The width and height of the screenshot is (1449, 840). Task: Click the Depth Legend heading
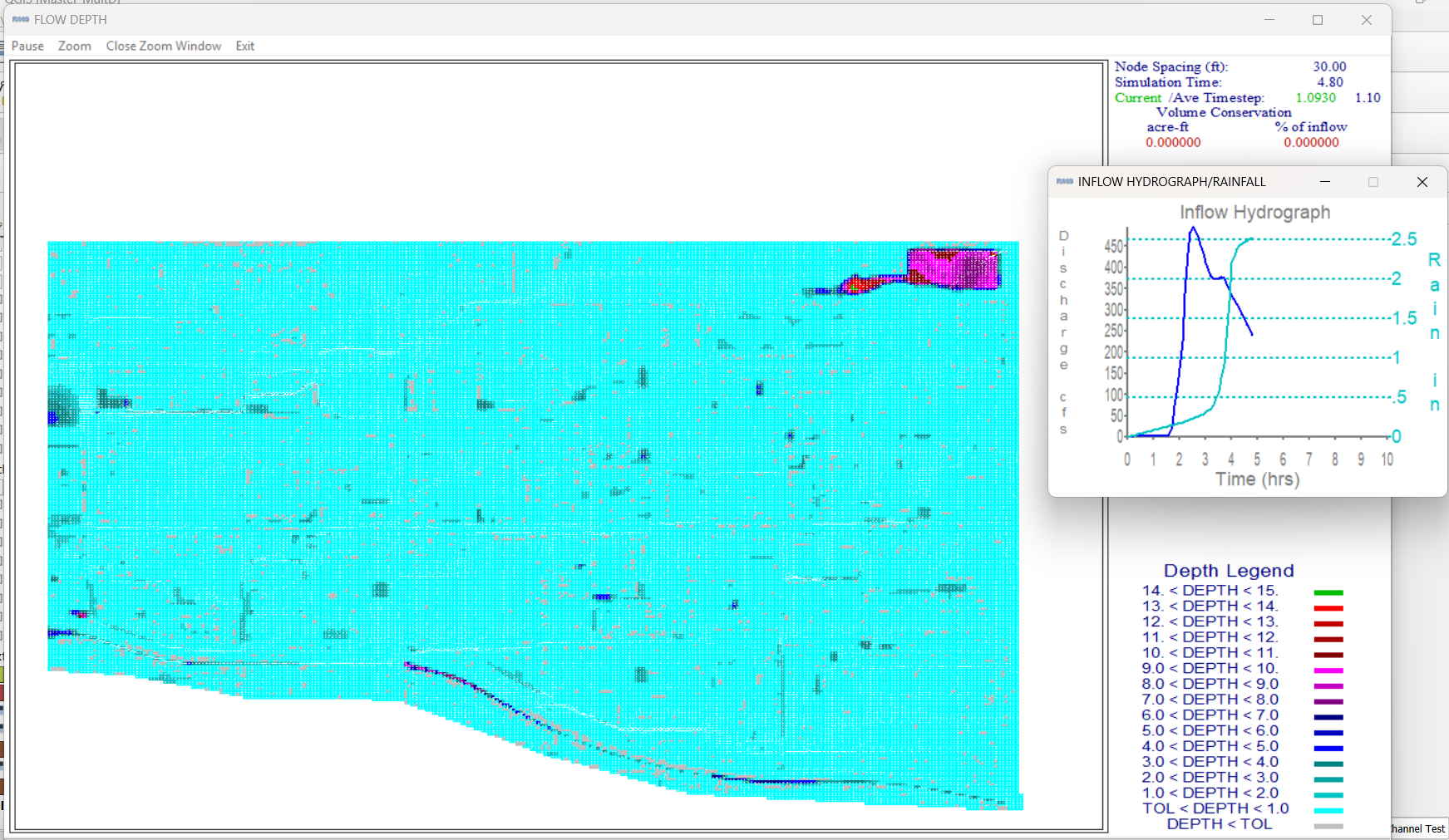pyautogui.click(x=1229, y=571)
